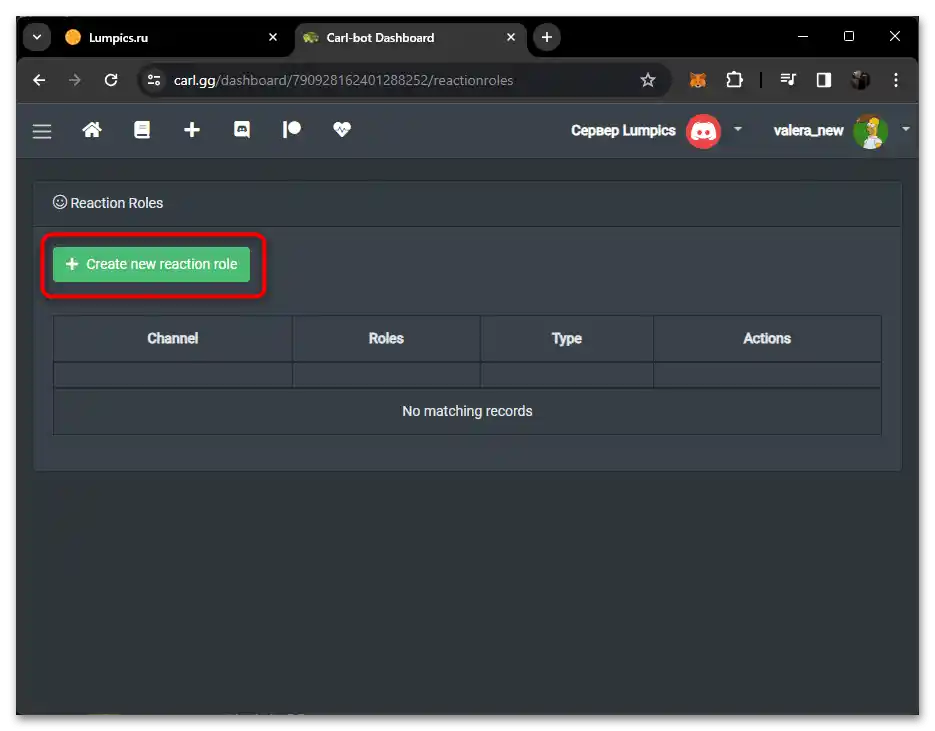Sort table by Type column header
This screenshot has height=731, width=935.
point(566,338)
